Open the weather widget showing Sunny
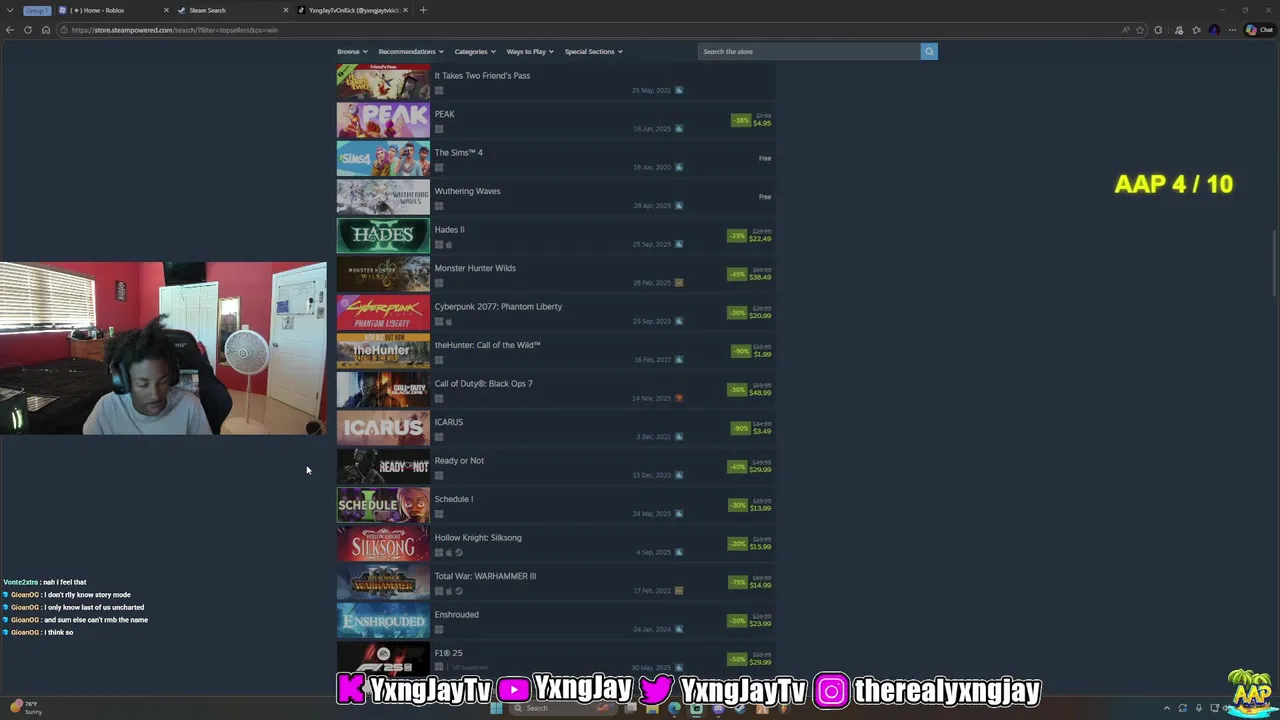Image resolution: width=1280 pixels, height=720 pixels. click(24, 708)
